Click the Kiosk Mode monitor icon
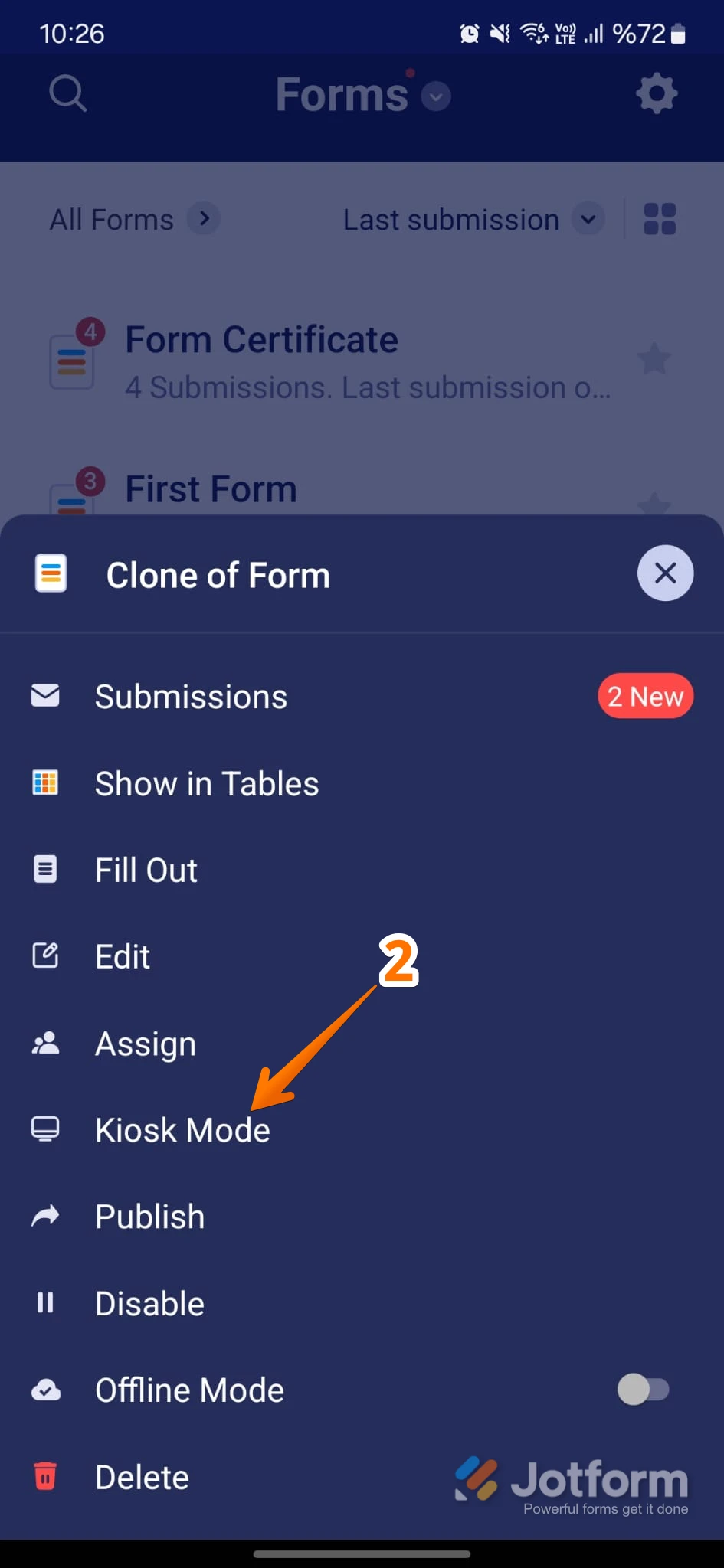Image resolution: width=724 pixels, height=1568 pixels. click(45, 1129)
